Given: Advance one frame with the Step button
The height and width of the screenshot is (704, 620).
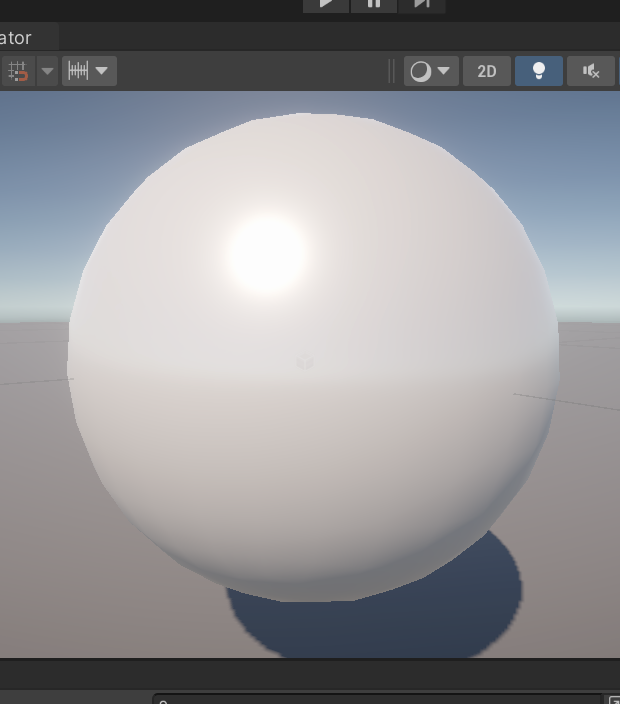Looking at the screenshot, I should tap(422, 5).
